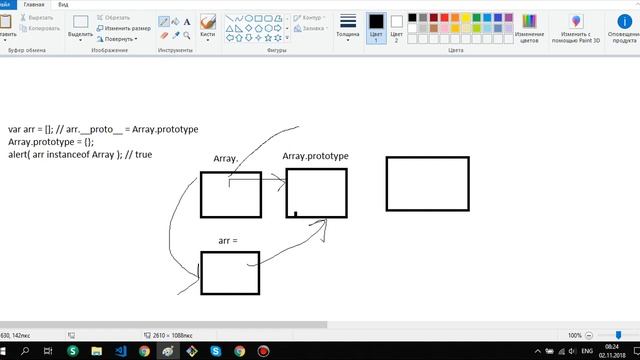Click the Обрезать (Crop) button
The height and width of the screenshot is (360, 640).
click(113, 18)
